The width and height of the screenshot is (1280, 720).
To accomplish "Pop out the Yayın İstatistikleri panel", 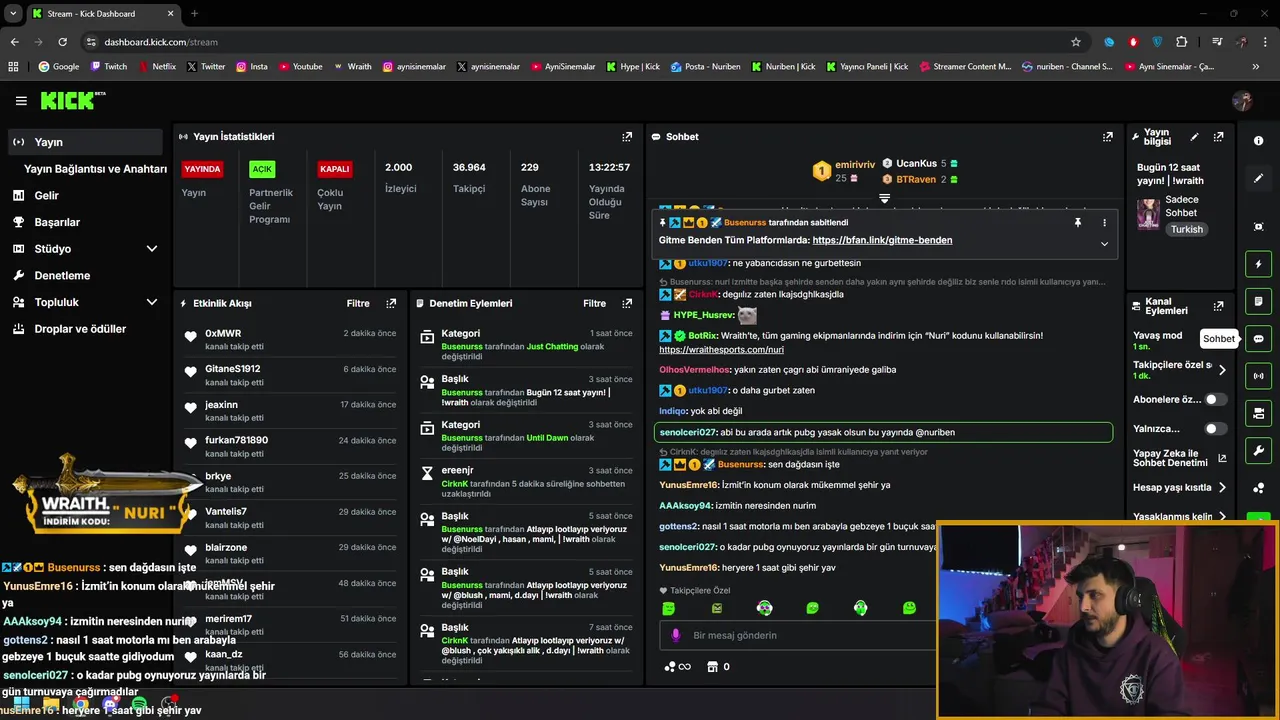I will tap(627, 137).
